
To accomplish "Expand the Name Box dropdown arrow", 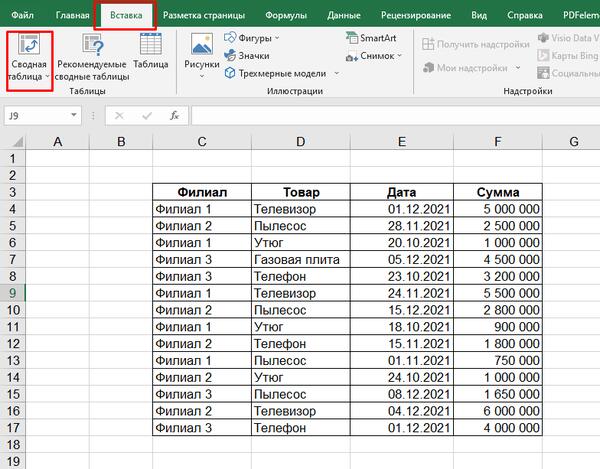I will coord(74,115).
